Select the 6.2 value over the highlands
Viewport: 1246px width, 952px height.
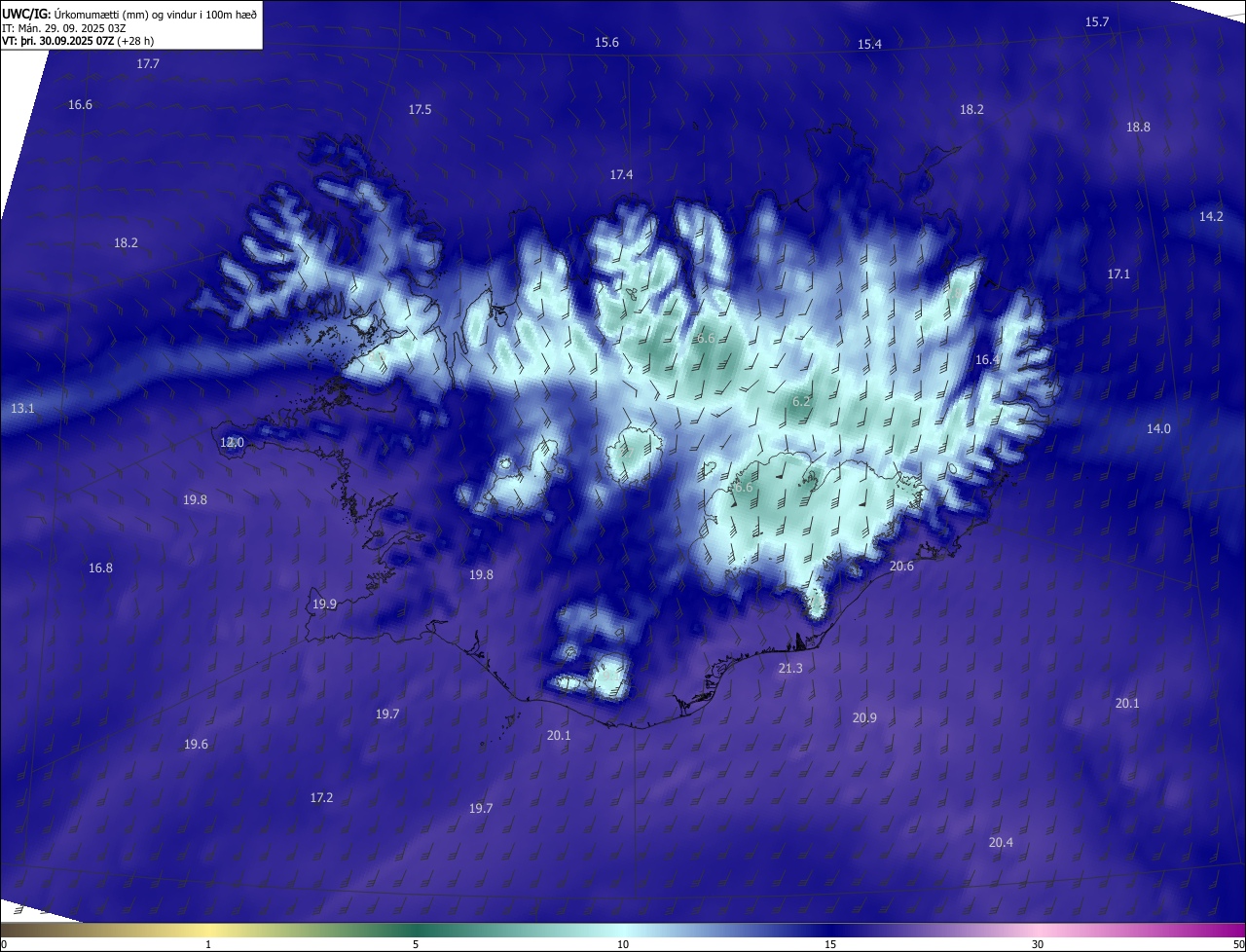[x=801, y=402]
